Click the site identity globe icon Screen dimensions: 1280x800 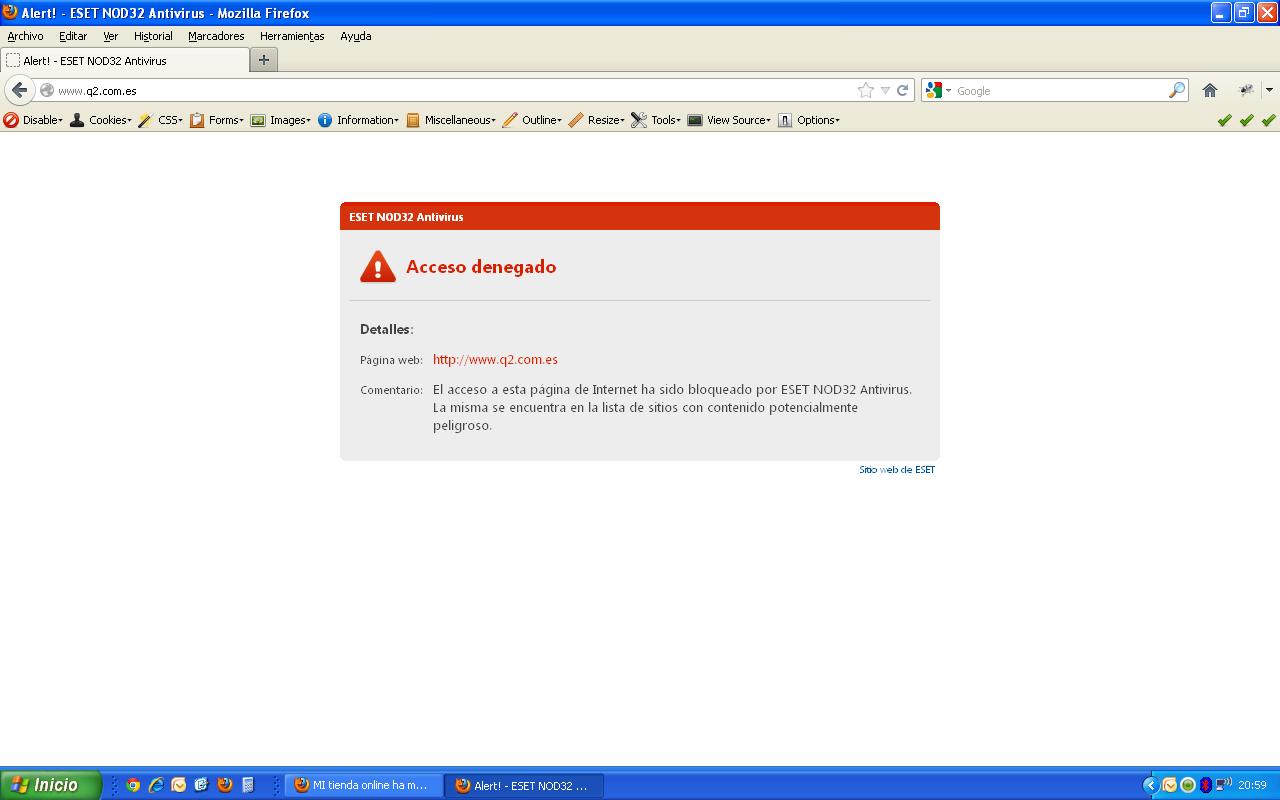pos(46,90)
